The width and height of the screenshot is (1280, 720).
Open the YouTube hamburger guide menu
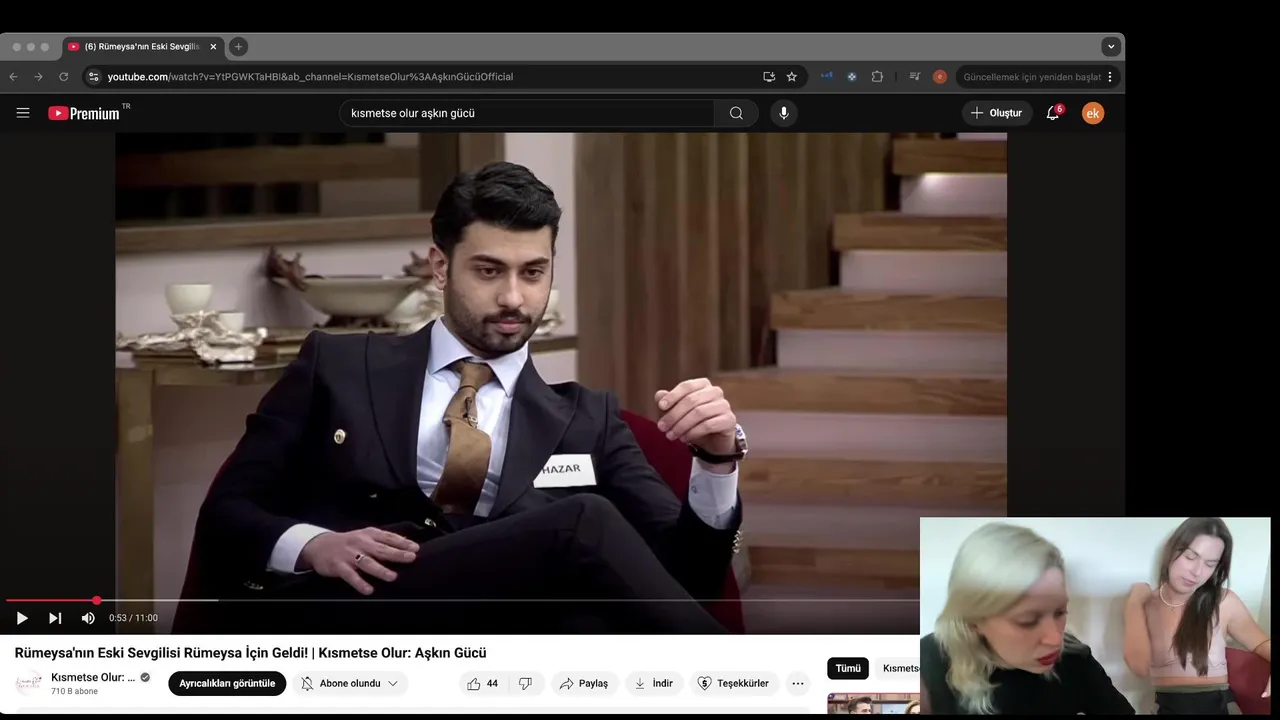[23, 113]
